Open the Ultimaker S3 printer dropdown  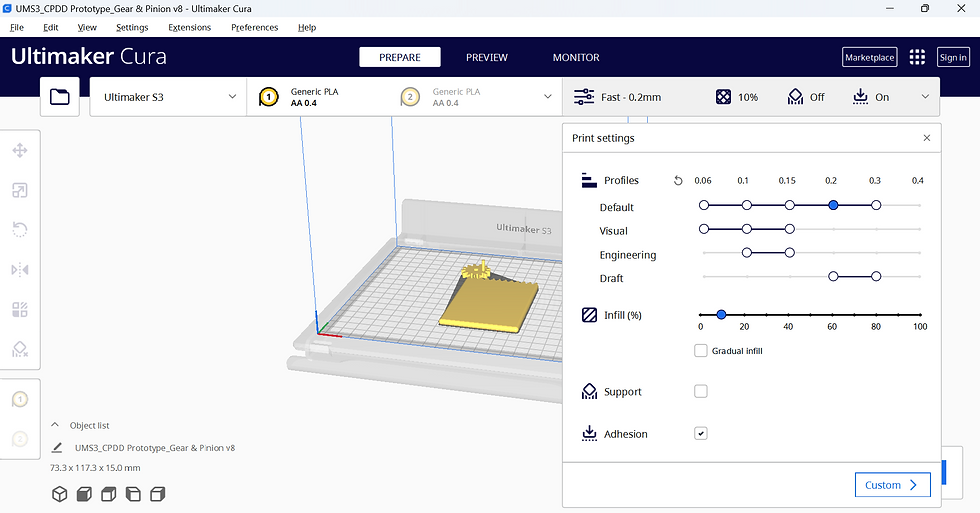coord(168,97)
